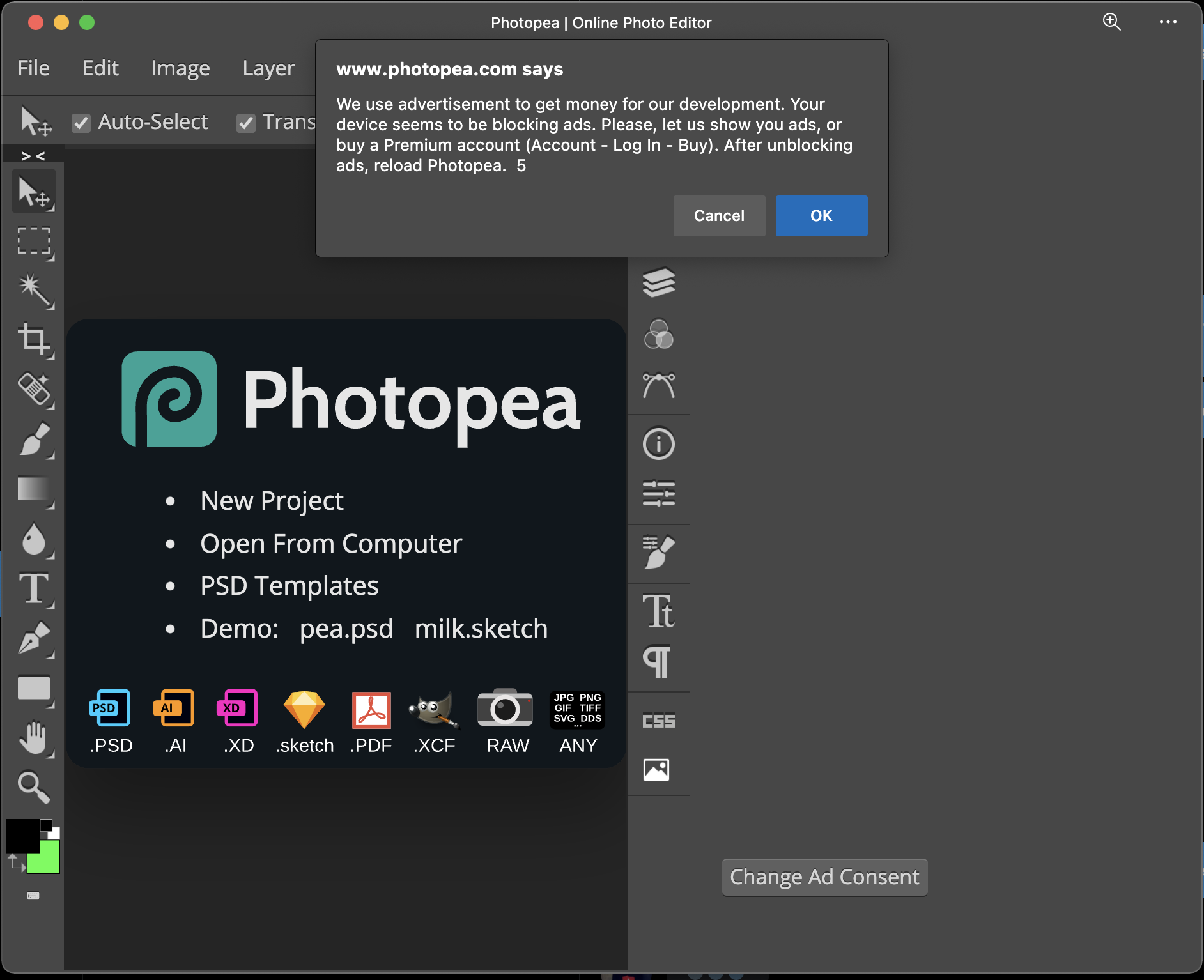Click the .PSD format icon
Image resolution: width=1204 pixels, height=980 pixels.
111,708
